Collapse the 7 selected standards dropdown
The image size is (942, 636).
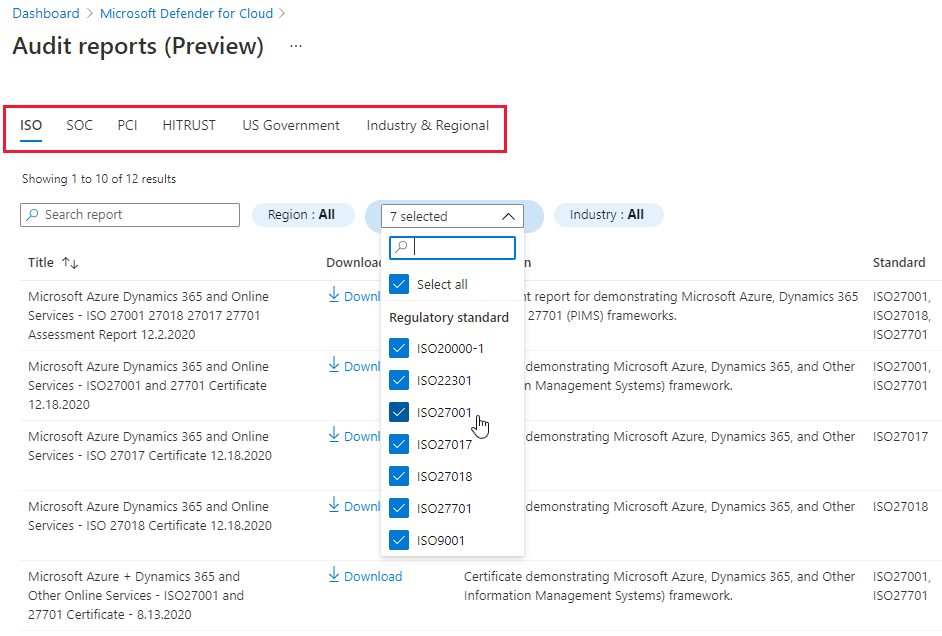[509, 215]
